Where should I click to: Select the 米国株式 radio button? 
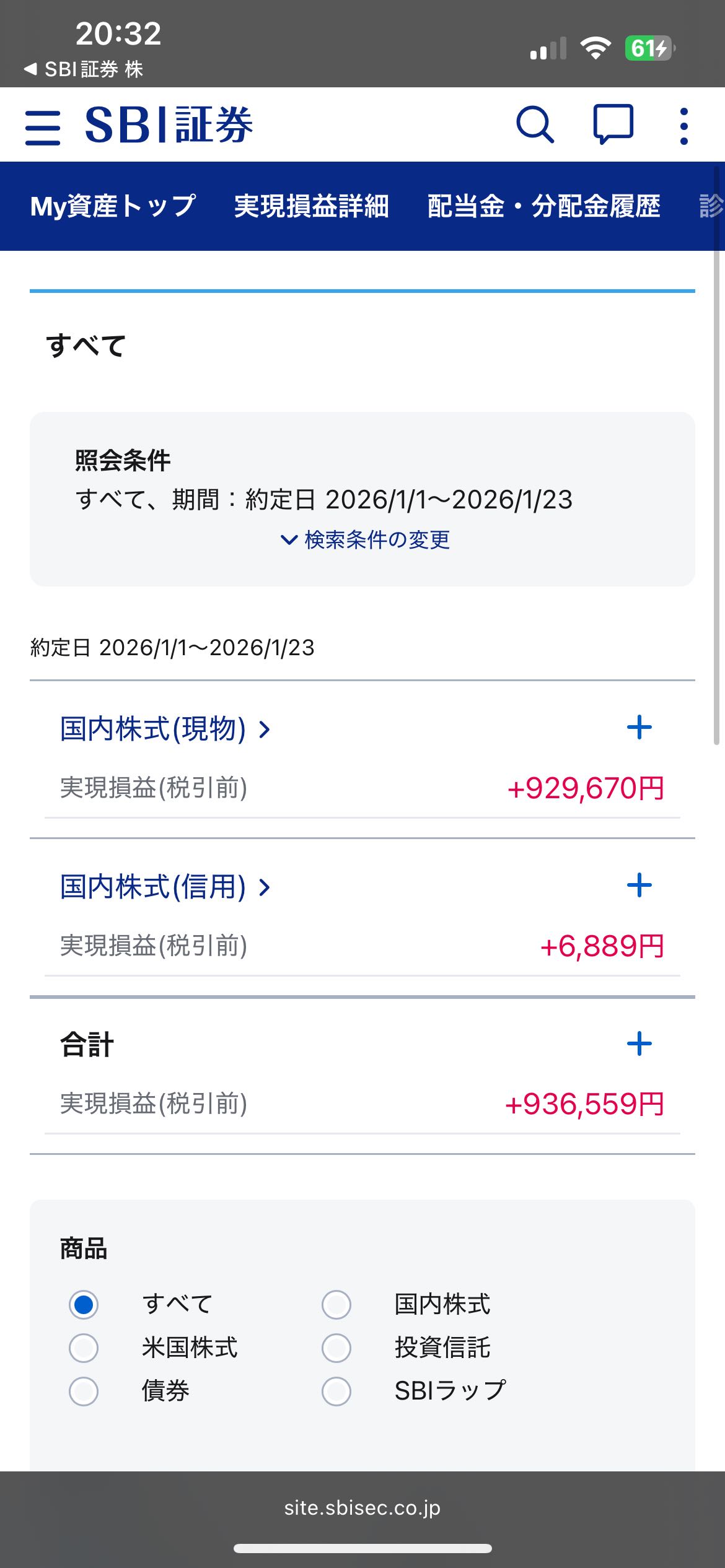pyautogui.click(x=84, y=1348)
